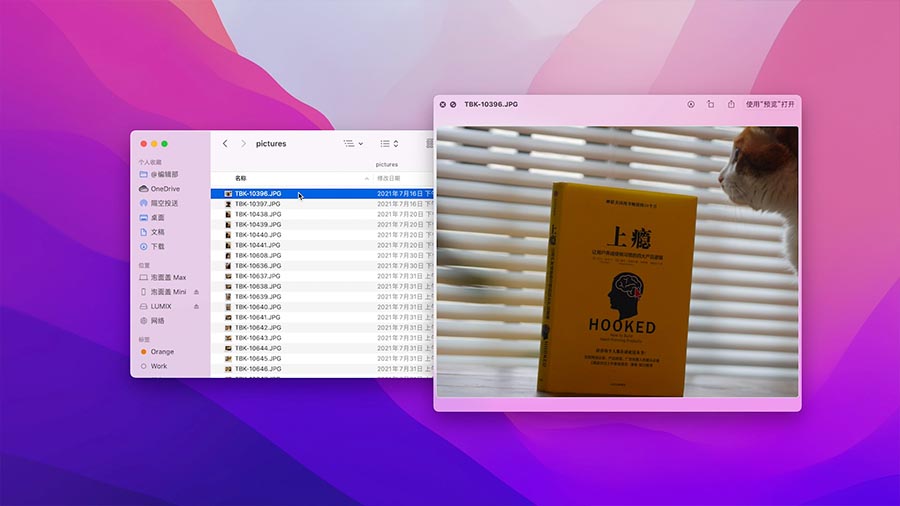
Task: Click 使用"预览"打开 button in Quick Look
Action: (770, 104)
